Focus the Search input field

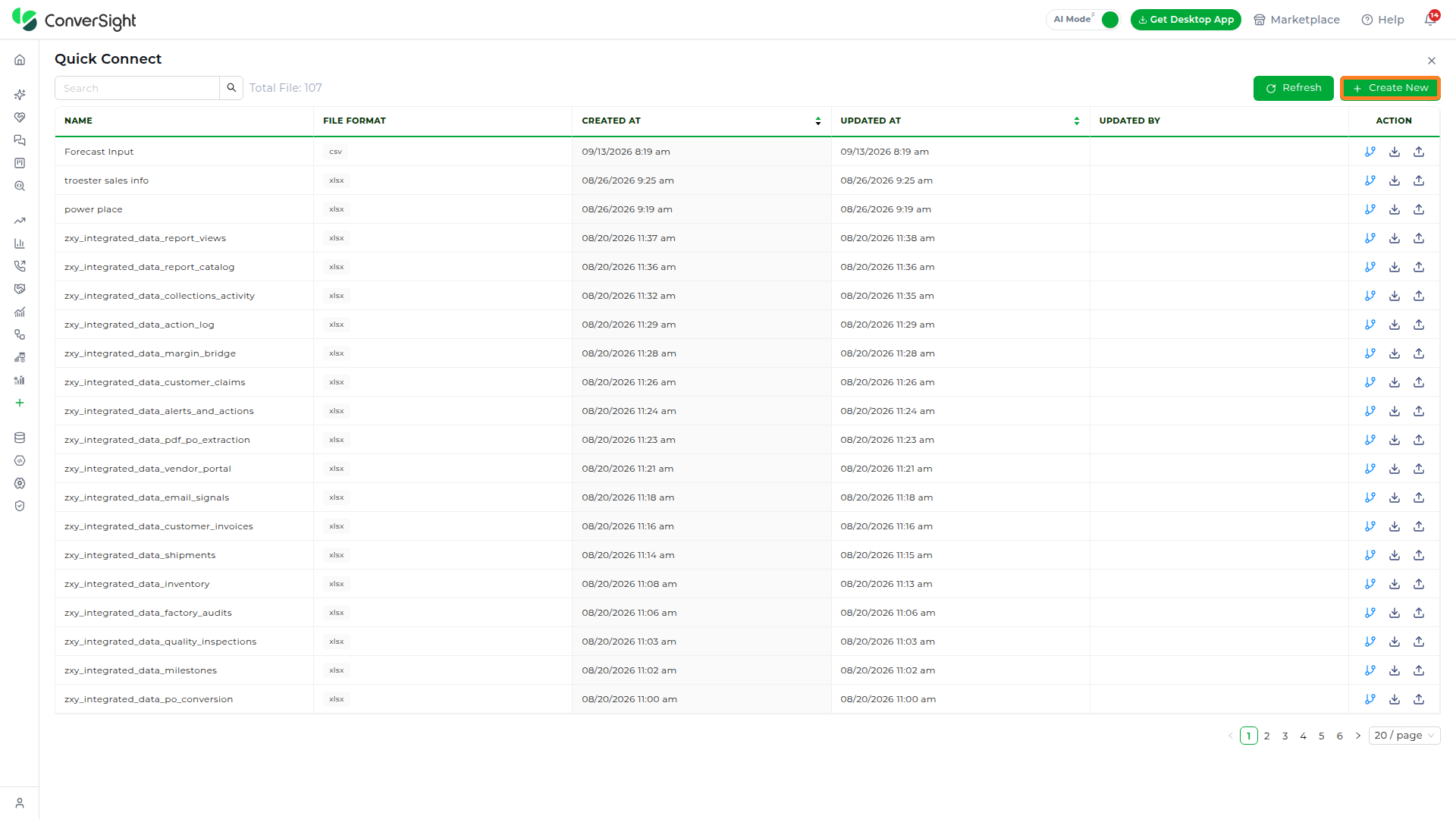[x=137, y=88]
